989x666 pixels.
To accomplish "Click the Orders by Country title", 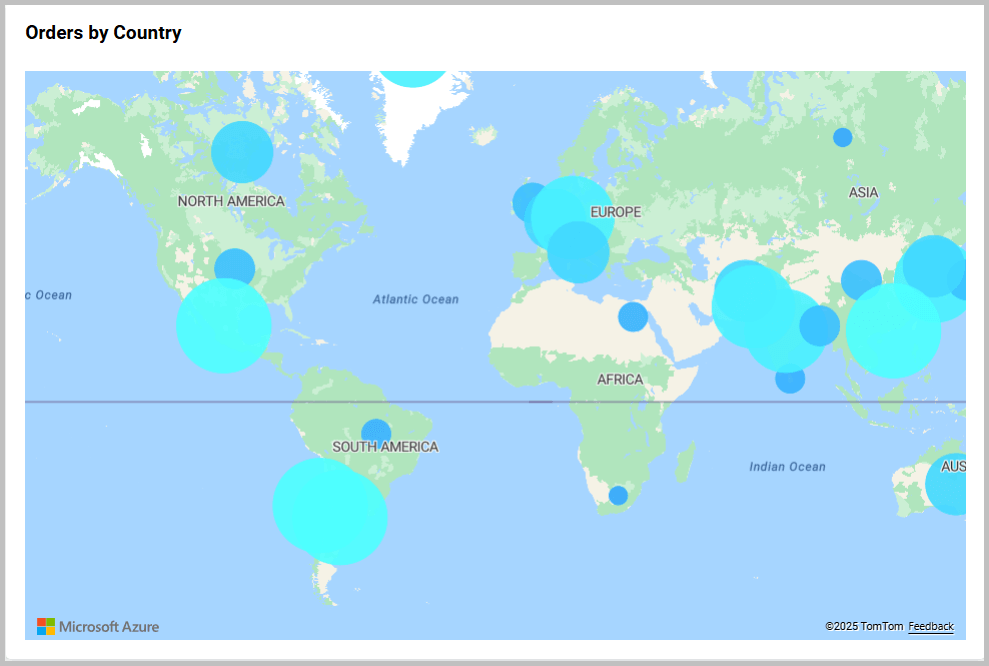I will [102, 32].
